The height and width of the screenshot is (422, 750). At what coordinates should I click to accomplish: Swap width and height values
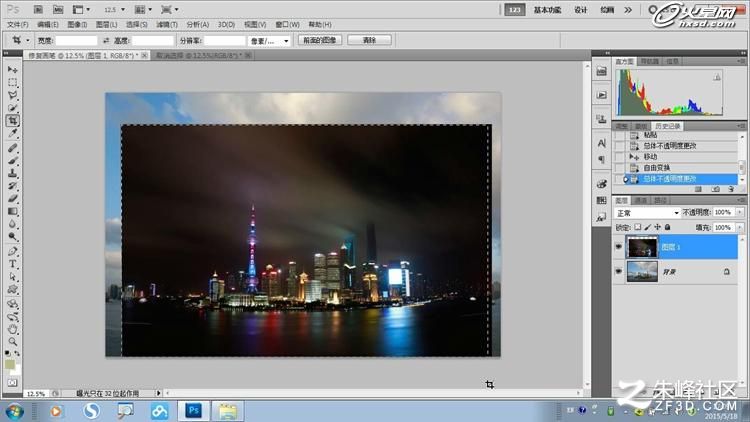(x=106, y=41)
